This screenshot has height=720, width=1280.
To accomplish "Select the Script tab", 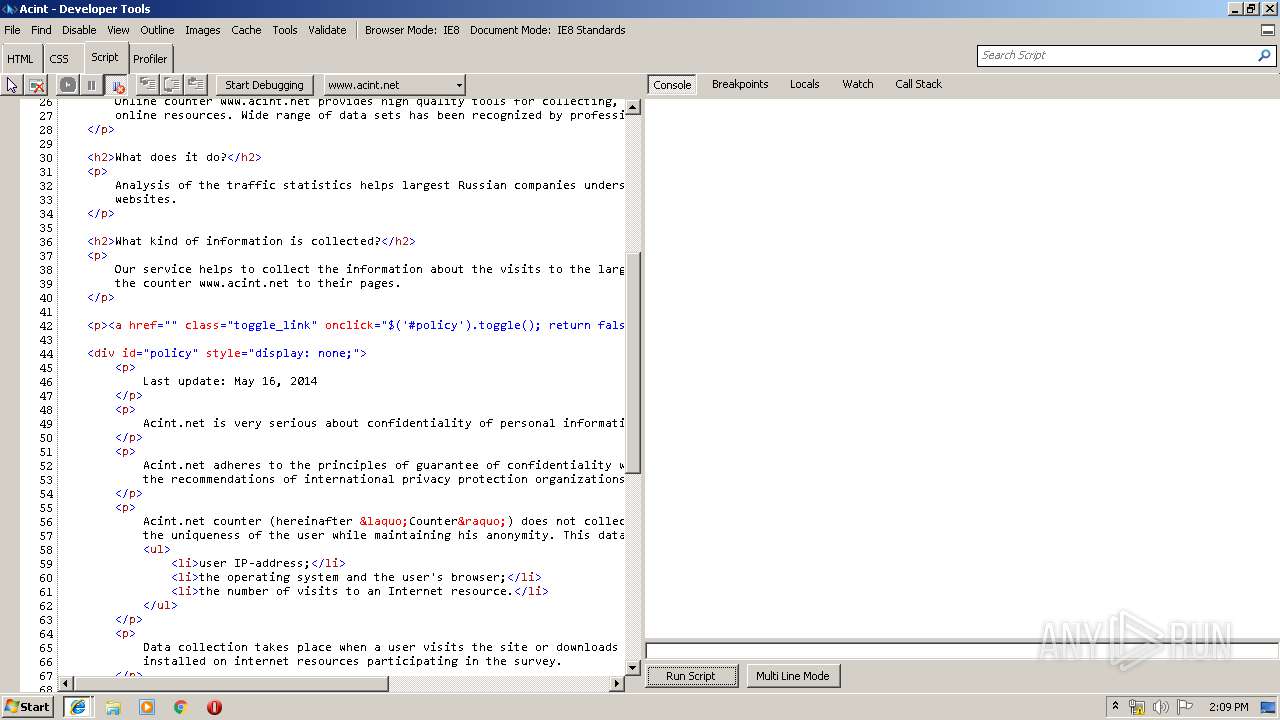I will [x=105, y=58].
